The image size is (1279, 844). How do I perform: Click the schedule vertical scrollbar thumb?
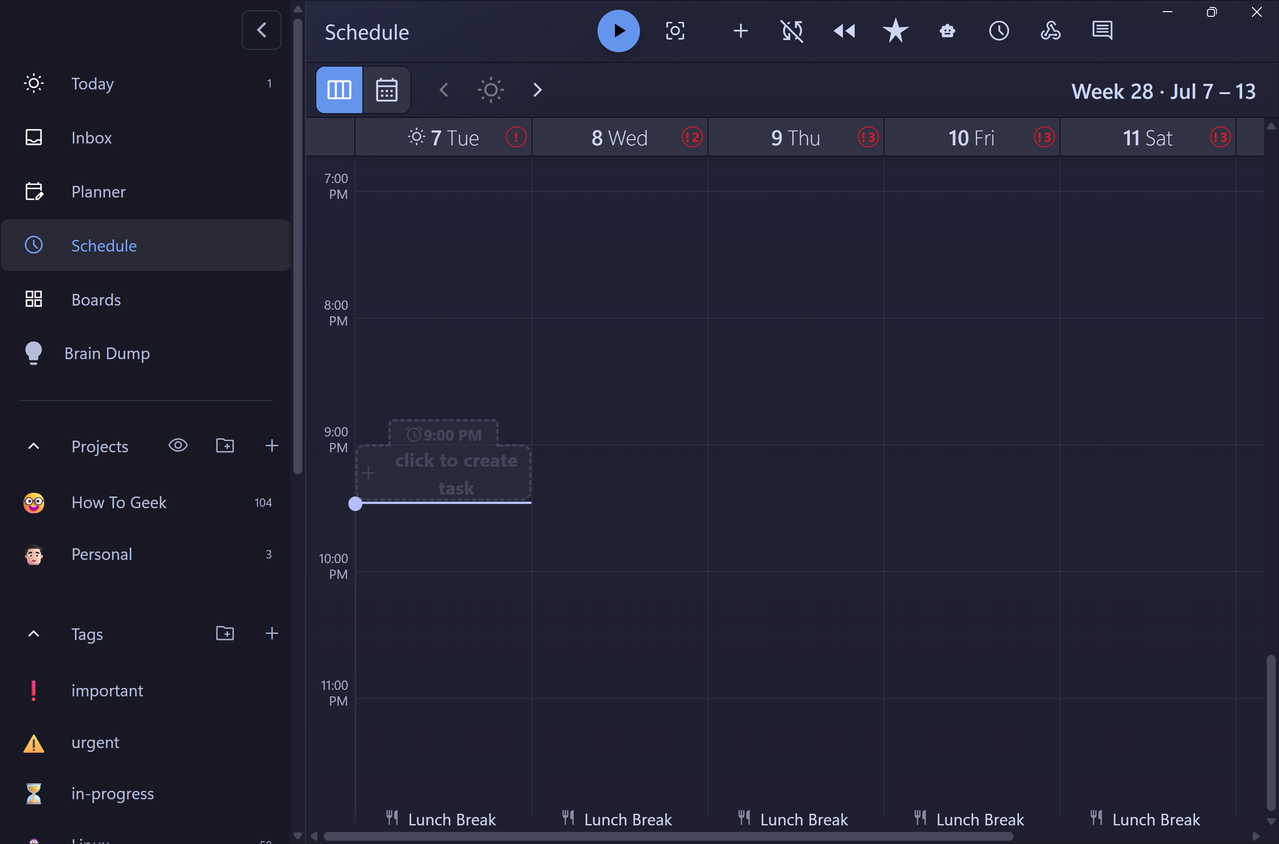1271,732
